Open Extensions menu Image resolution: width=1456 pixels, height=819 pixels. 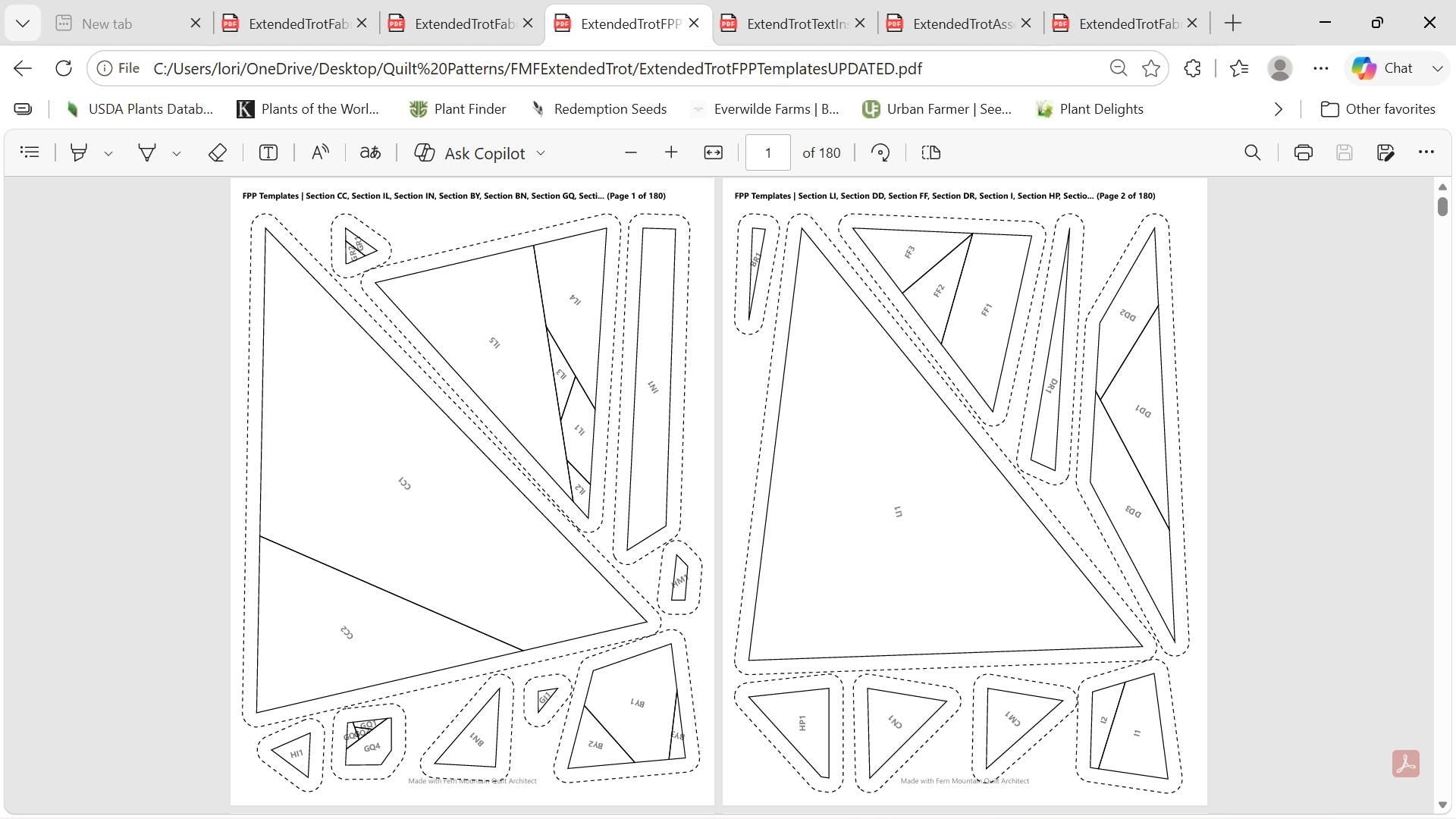point(1193,68)
